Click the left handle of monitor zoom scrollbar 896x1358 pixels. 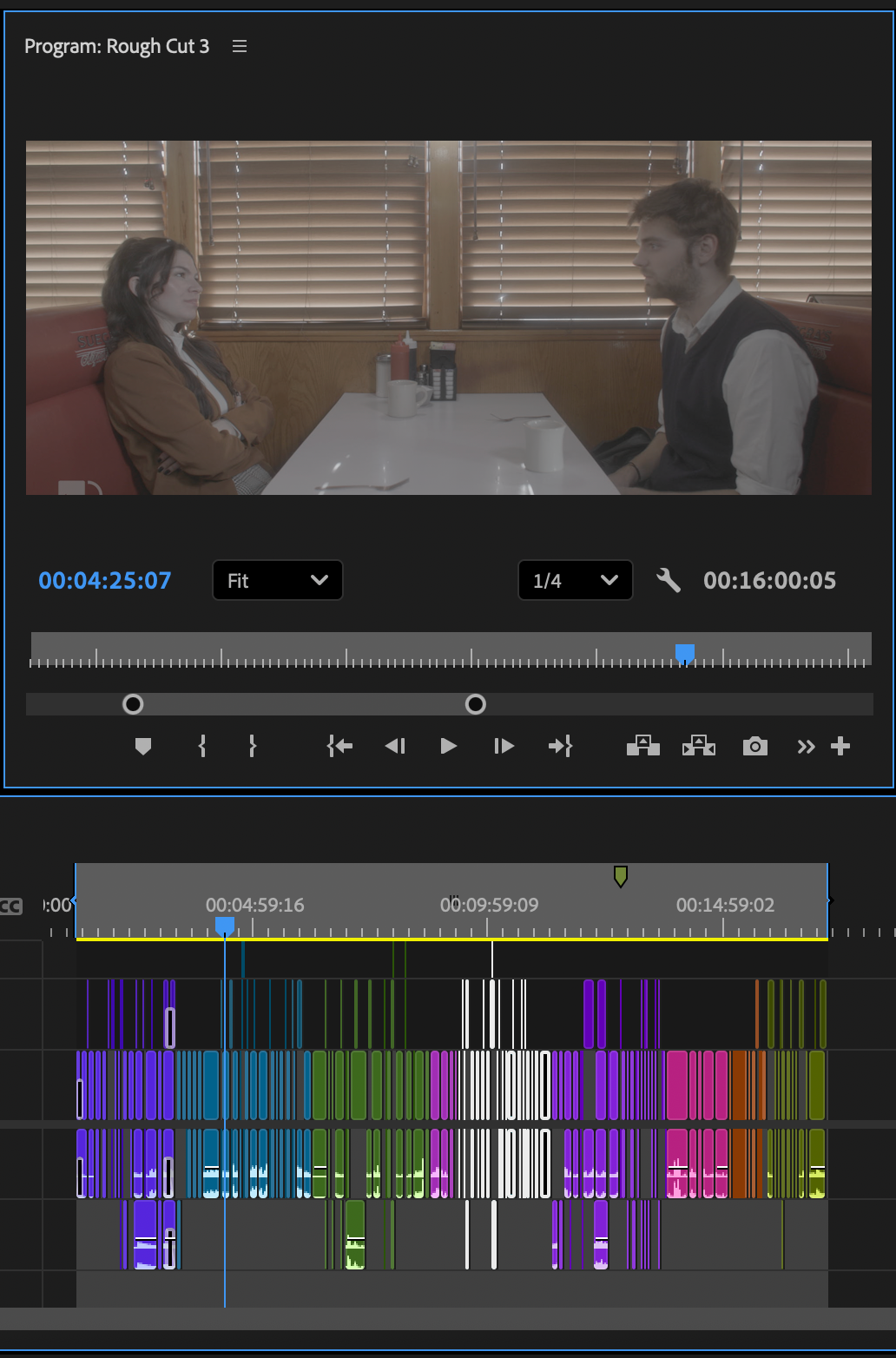click(x=133, y=704)
